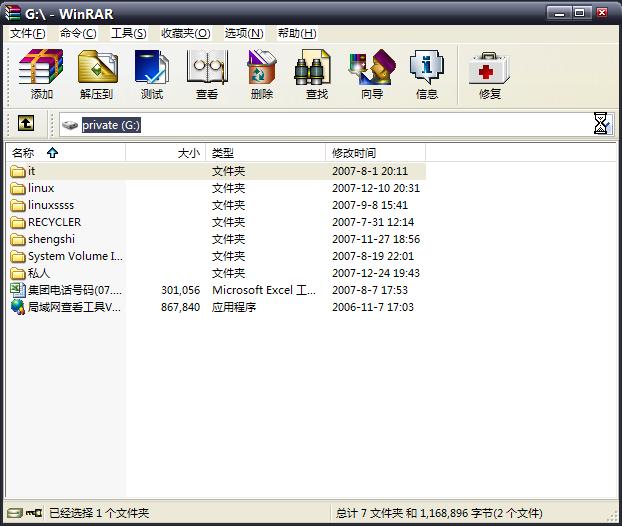Minimize the WinRAR window

pos(560,13)
